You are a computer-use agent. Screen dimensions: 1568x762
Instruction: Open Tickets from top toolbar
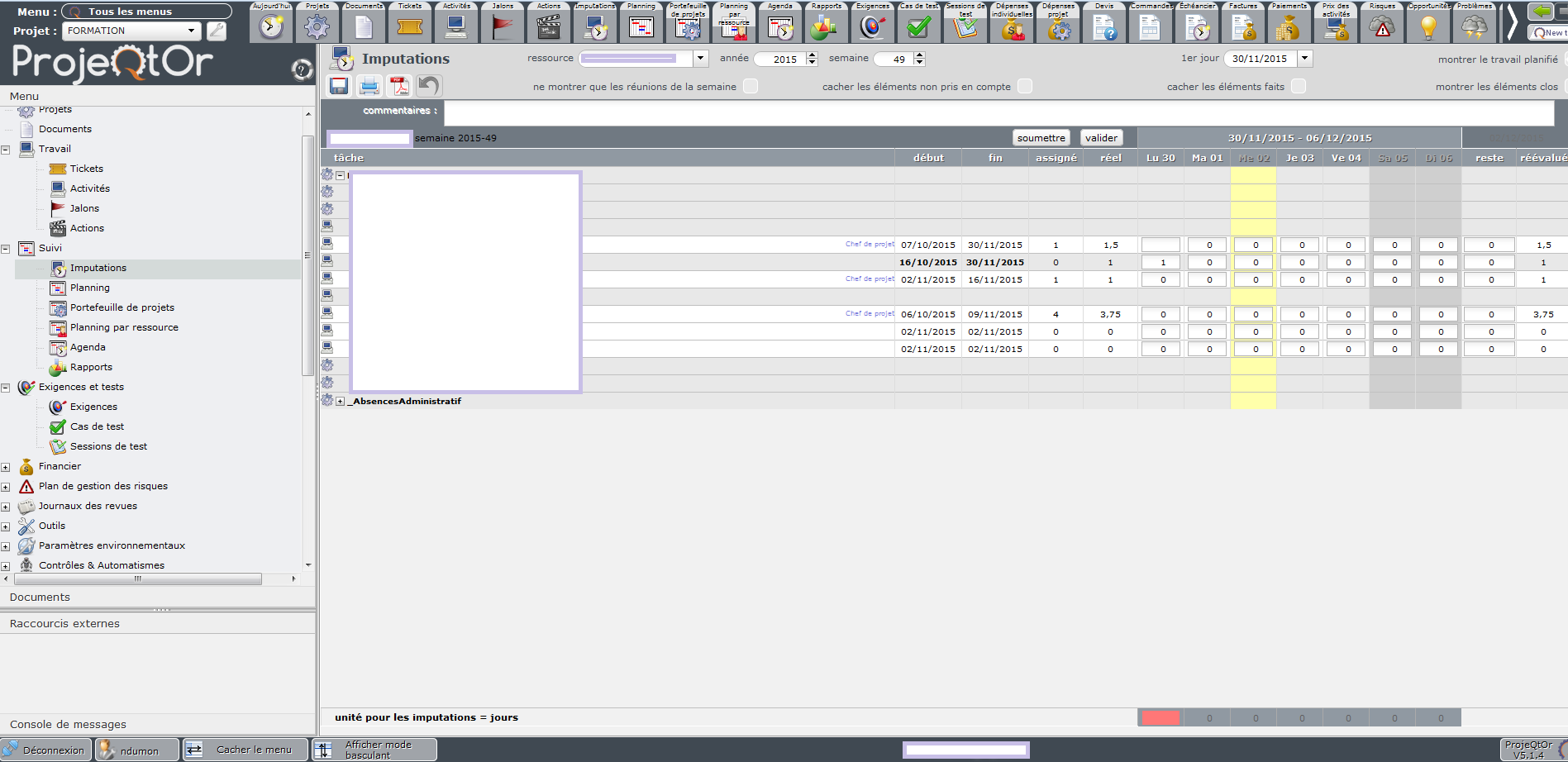pos(410,26)
